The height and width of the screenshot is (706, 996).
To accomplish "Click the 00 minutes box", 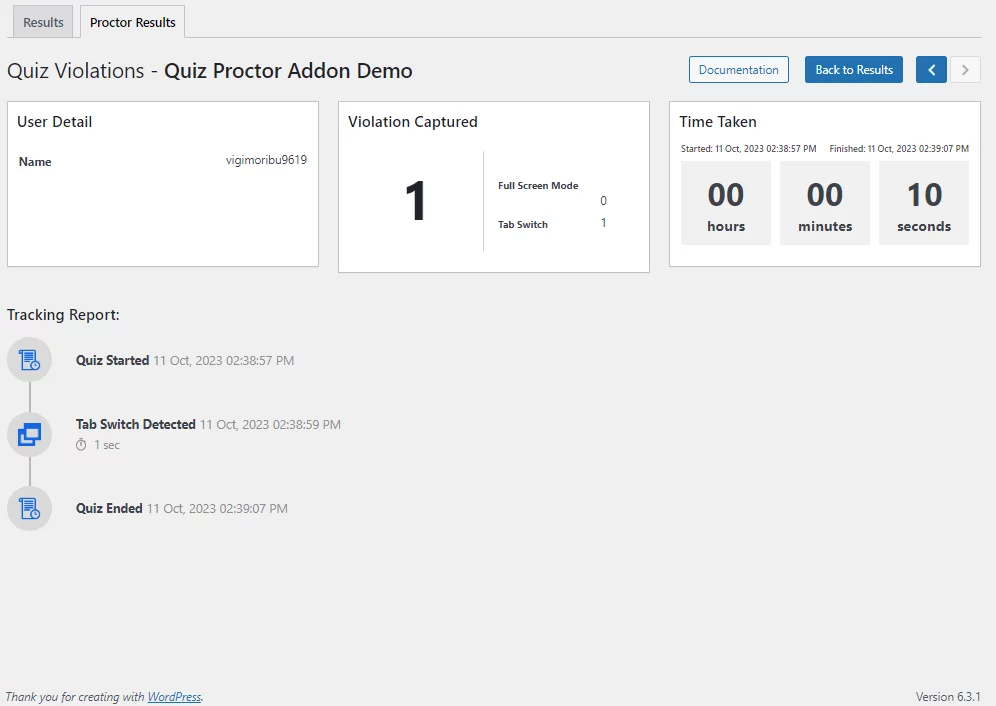I will (825, 203).
